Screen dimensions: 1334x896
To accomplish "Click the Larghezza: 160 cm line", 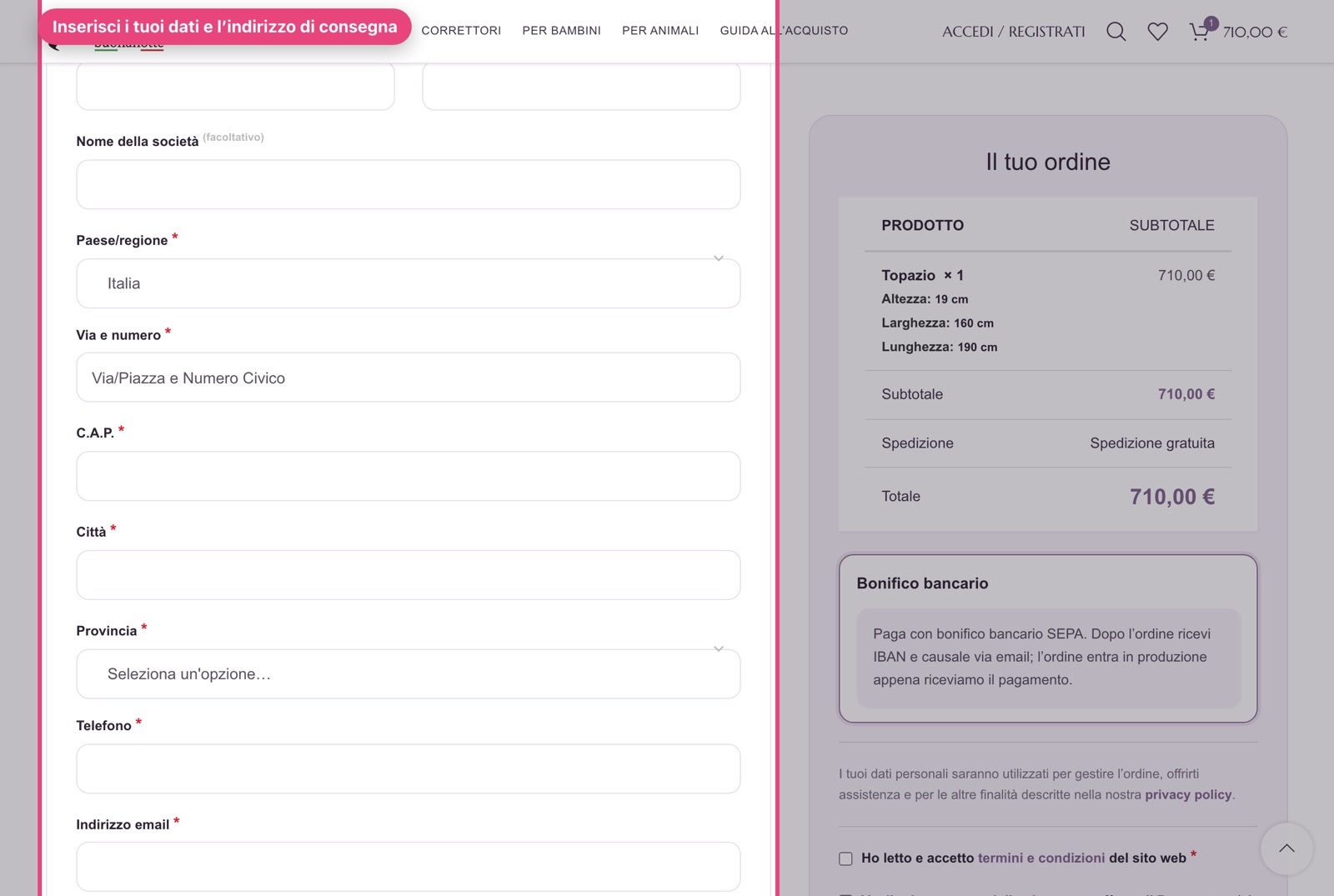I will coord(937,323).
